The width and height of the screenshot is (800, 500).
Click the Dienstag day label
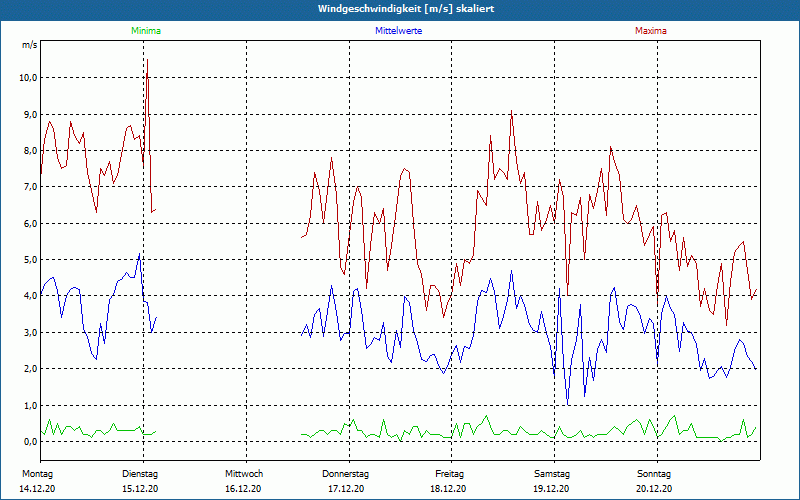click(x=140, y=474)
